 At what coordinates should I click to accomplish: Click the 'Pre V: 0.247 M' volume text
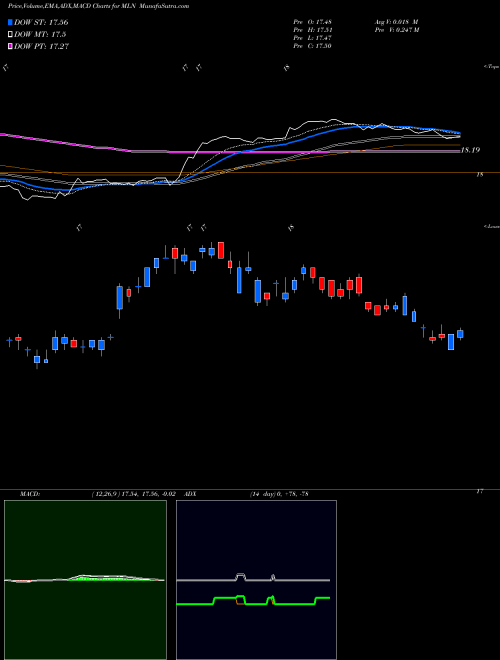397,30
